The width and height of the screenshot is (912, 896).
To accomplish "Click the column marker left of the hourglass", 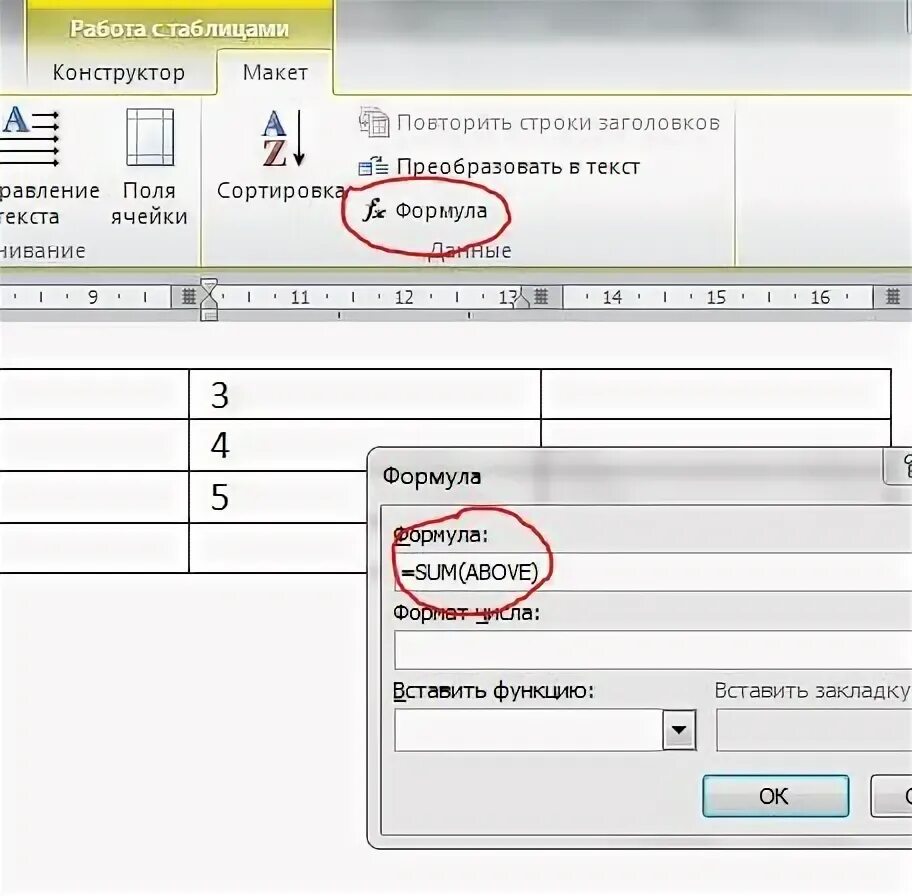I will (188, 297).
